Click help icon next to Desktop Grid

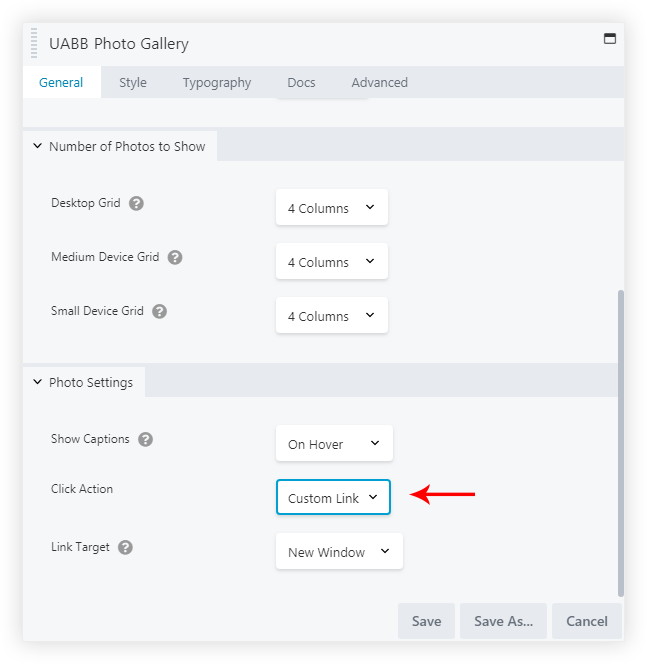coord(137,203)
